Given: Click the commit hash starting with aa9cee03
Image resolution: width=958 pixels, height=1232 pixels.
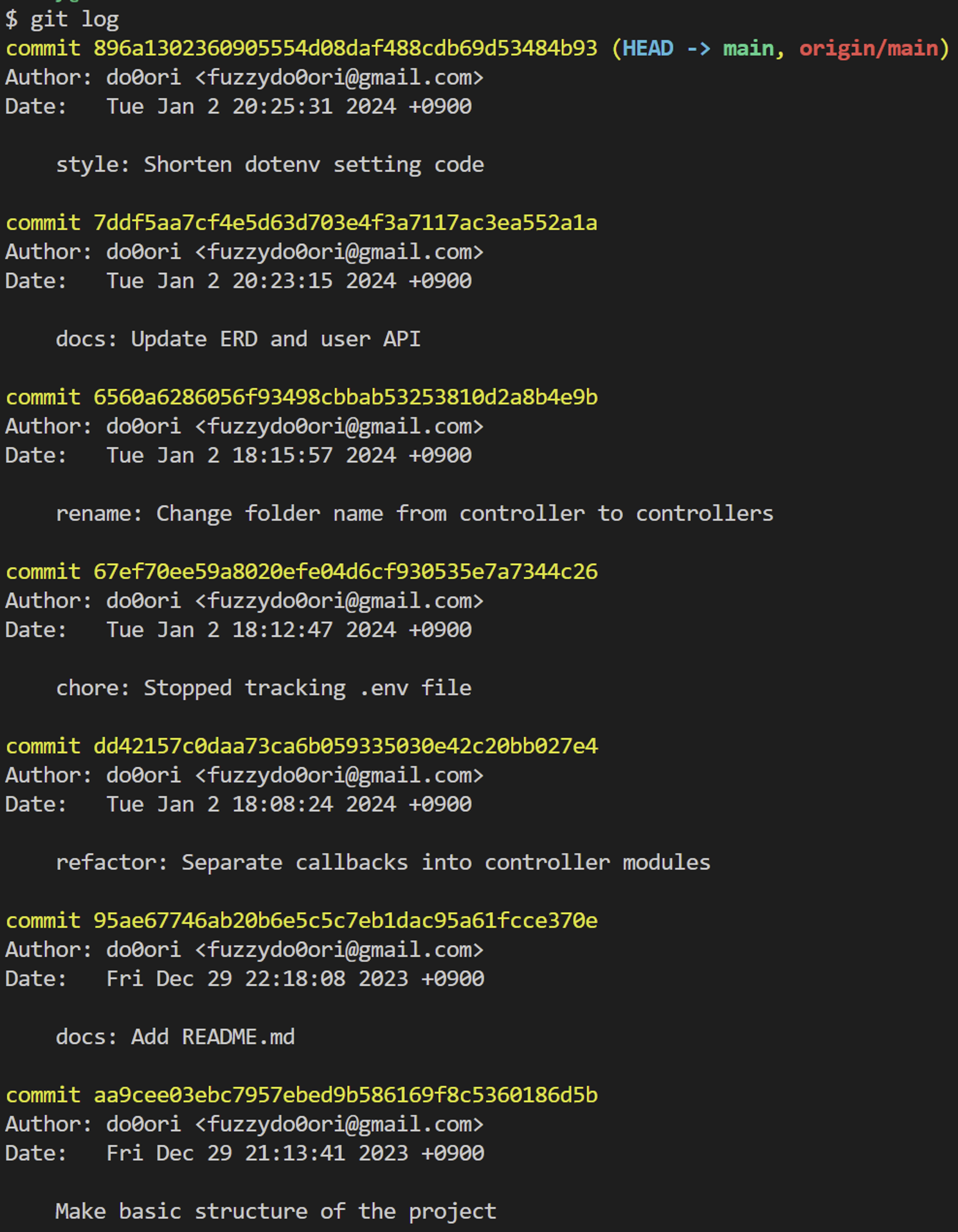Looking at the screenshot, I should pyautogui.click(x=345, y=1094).
